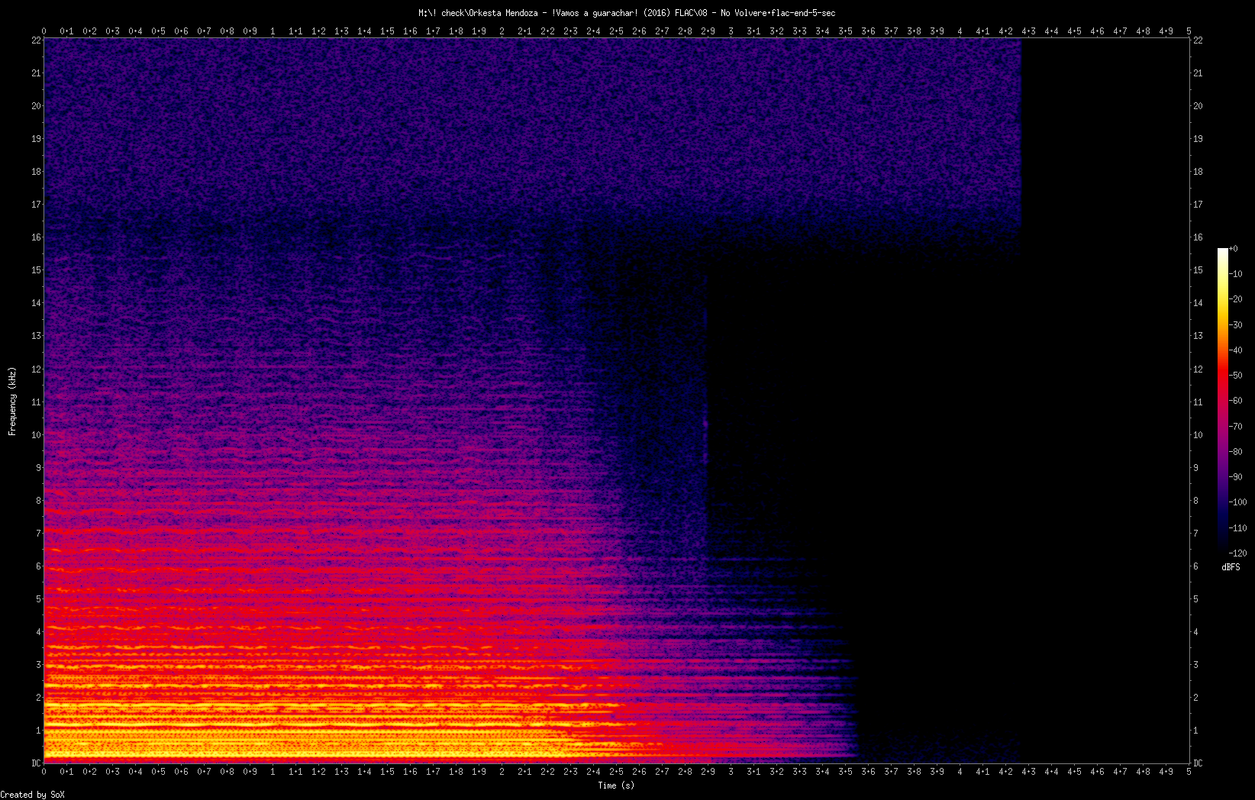The image size is (1255, 800).
Task: Click the '-90' label on the color scale
Action: (x=1238, y=476)
